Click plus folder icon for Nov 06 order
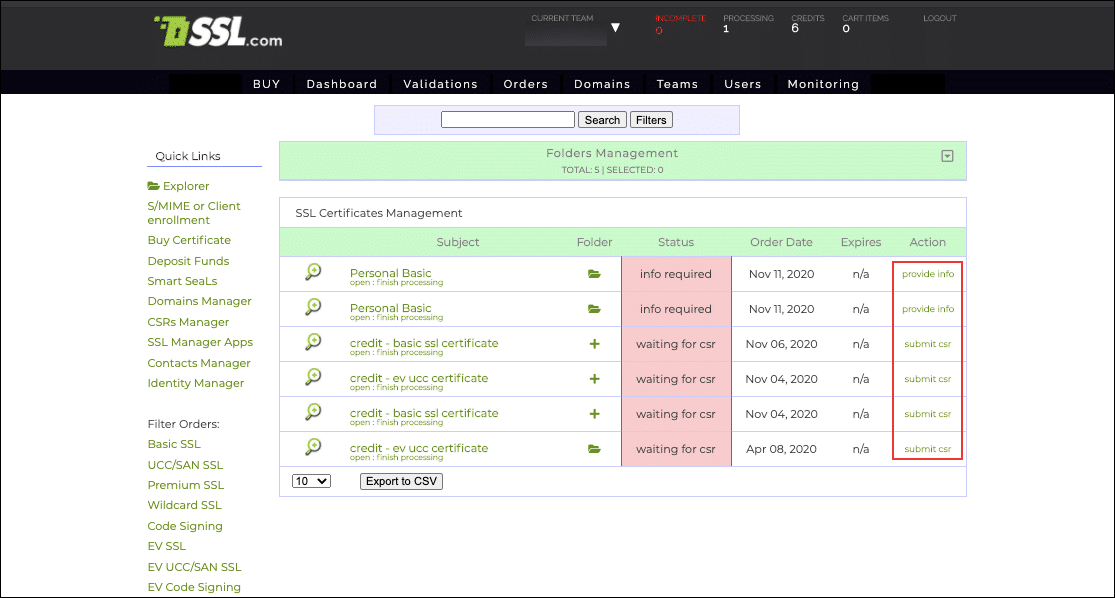1115x598 pixels. 594,344
